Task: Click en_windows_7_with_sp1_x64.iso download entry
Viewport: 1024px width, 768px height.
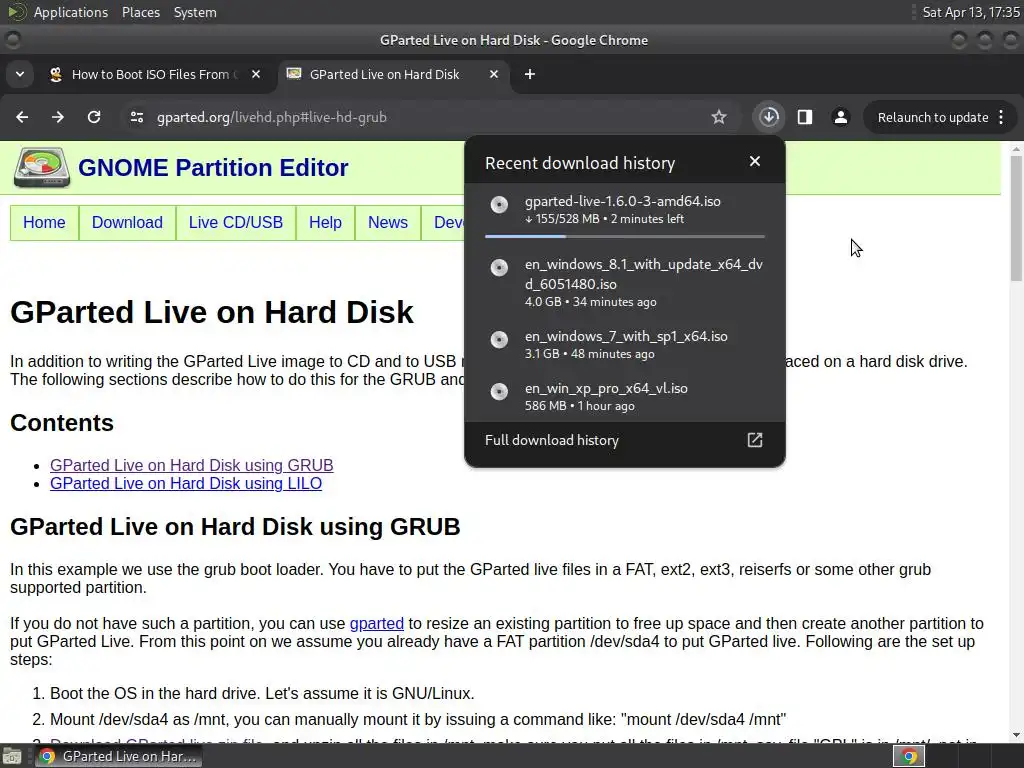Action: click(x=624, y=344)
